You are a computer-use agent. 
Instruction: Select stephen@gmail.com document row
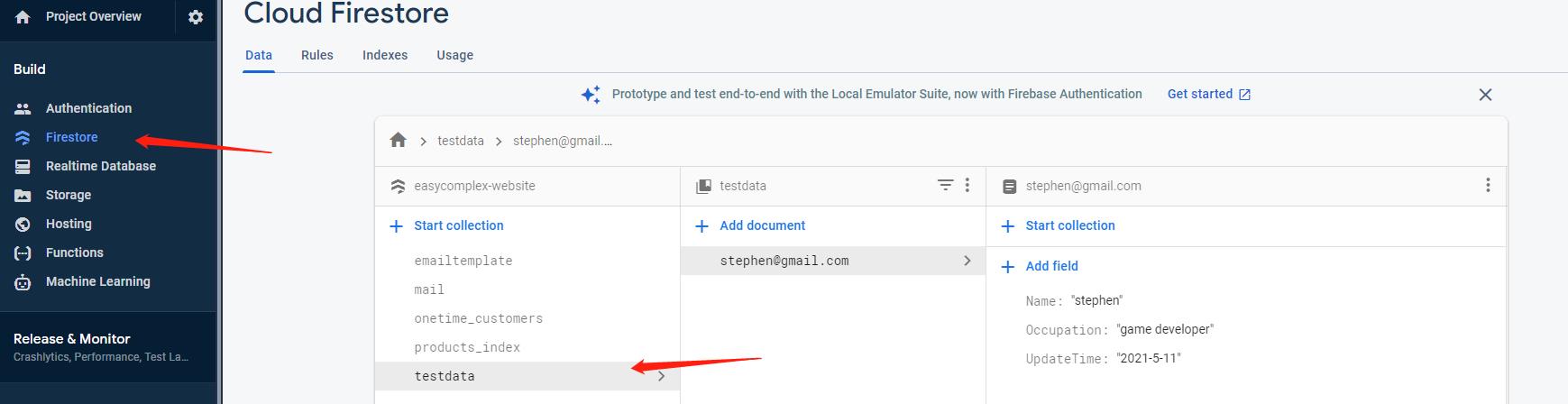point(833,261)
